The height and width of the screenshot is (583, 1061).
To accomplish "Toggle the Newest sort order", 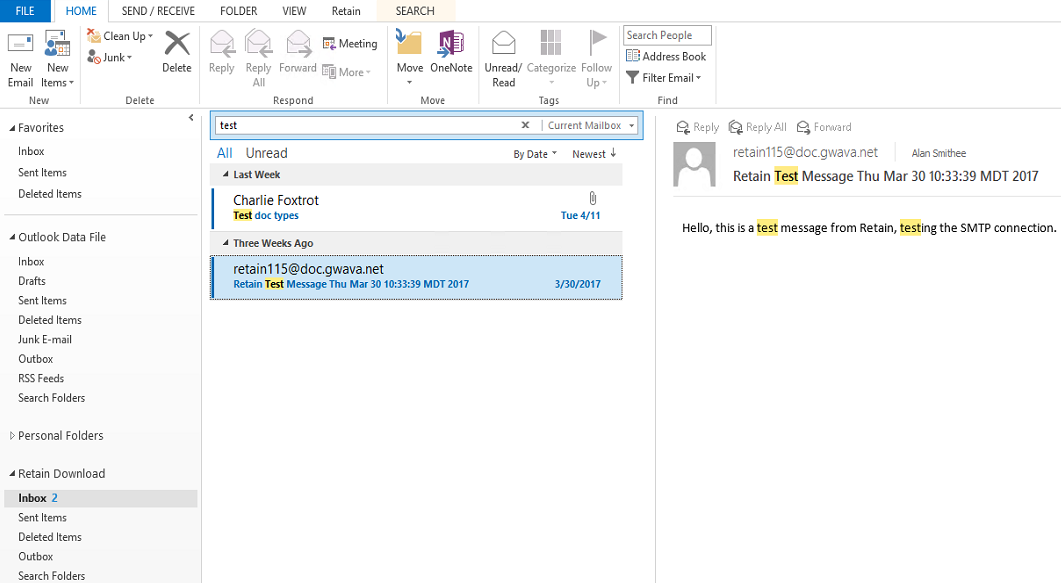I will pos(594,154).
